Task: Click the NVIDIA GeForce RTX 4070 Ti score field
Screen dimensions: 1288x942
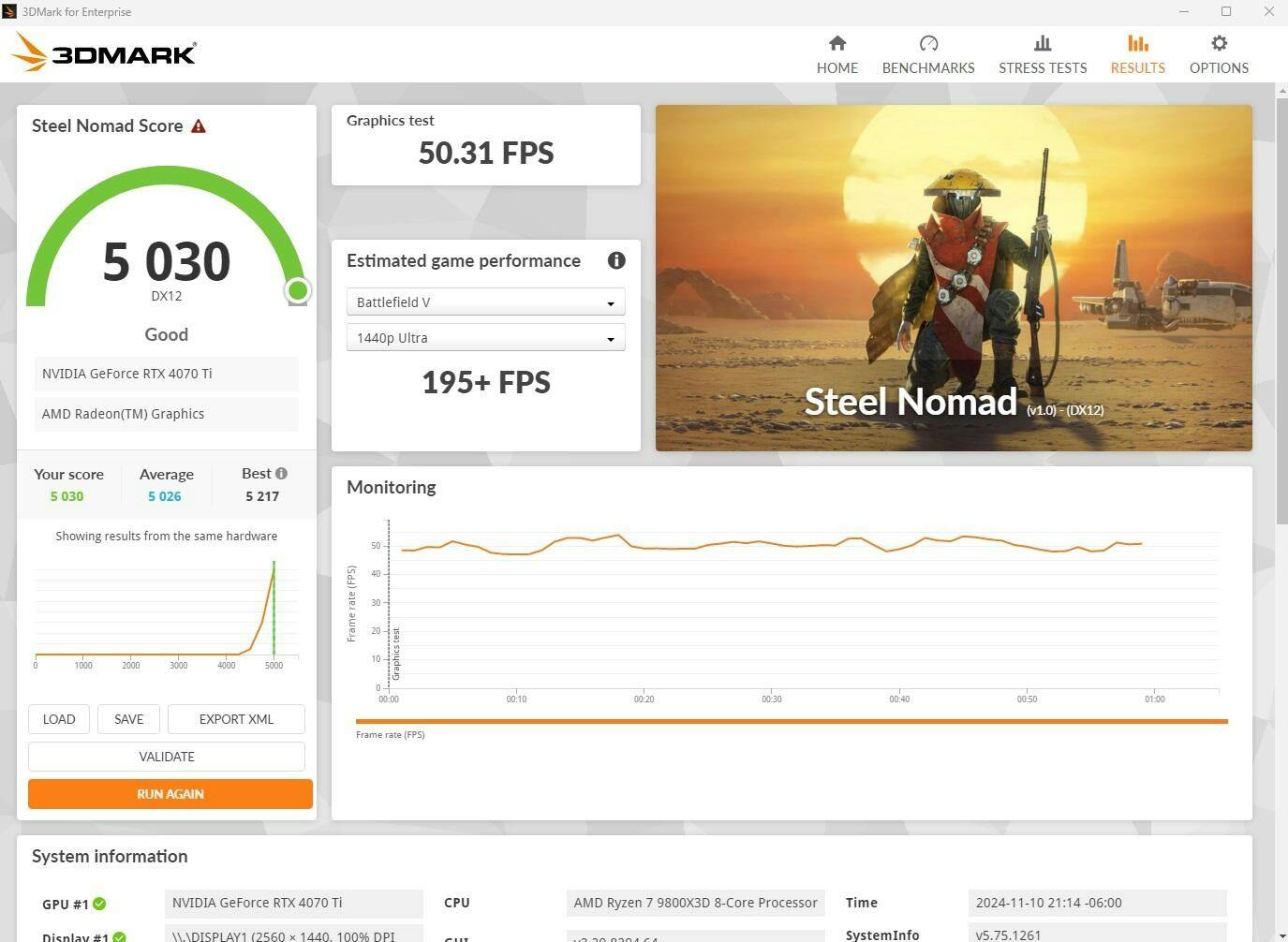Action: coord(167,374)
